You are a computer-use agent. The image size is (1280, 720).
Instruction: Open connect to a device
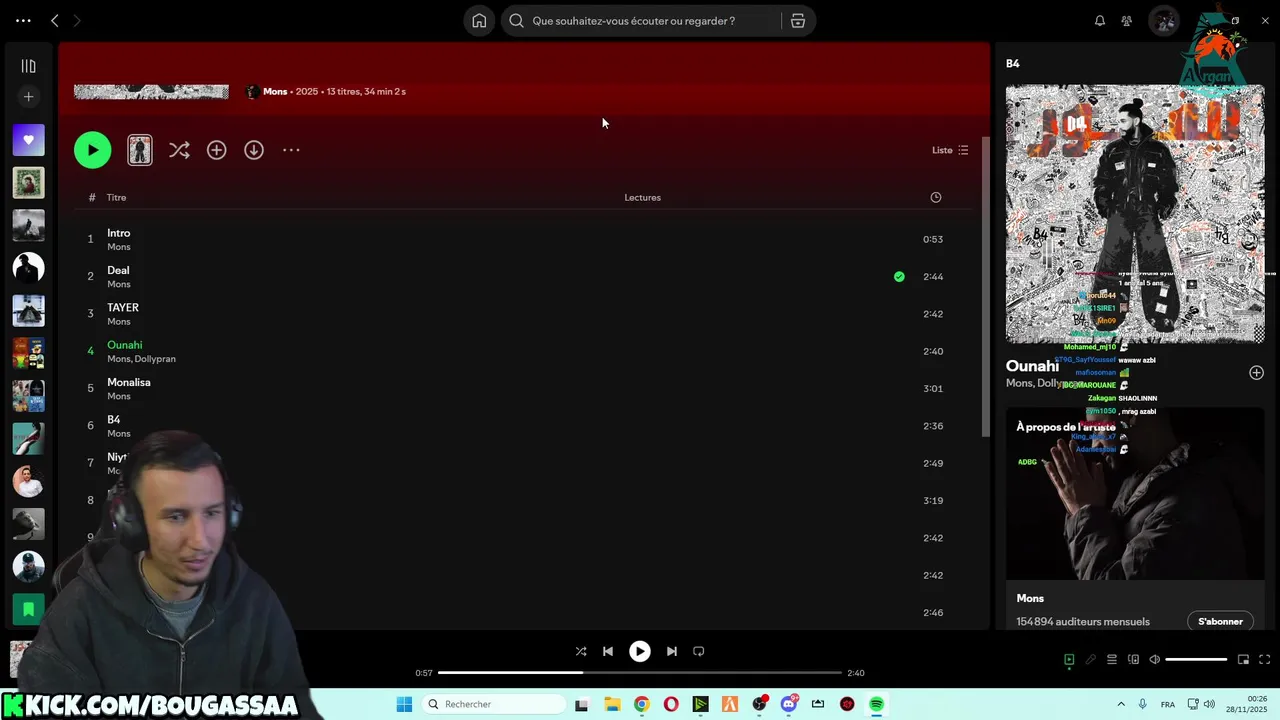(x=1133, y=660)
